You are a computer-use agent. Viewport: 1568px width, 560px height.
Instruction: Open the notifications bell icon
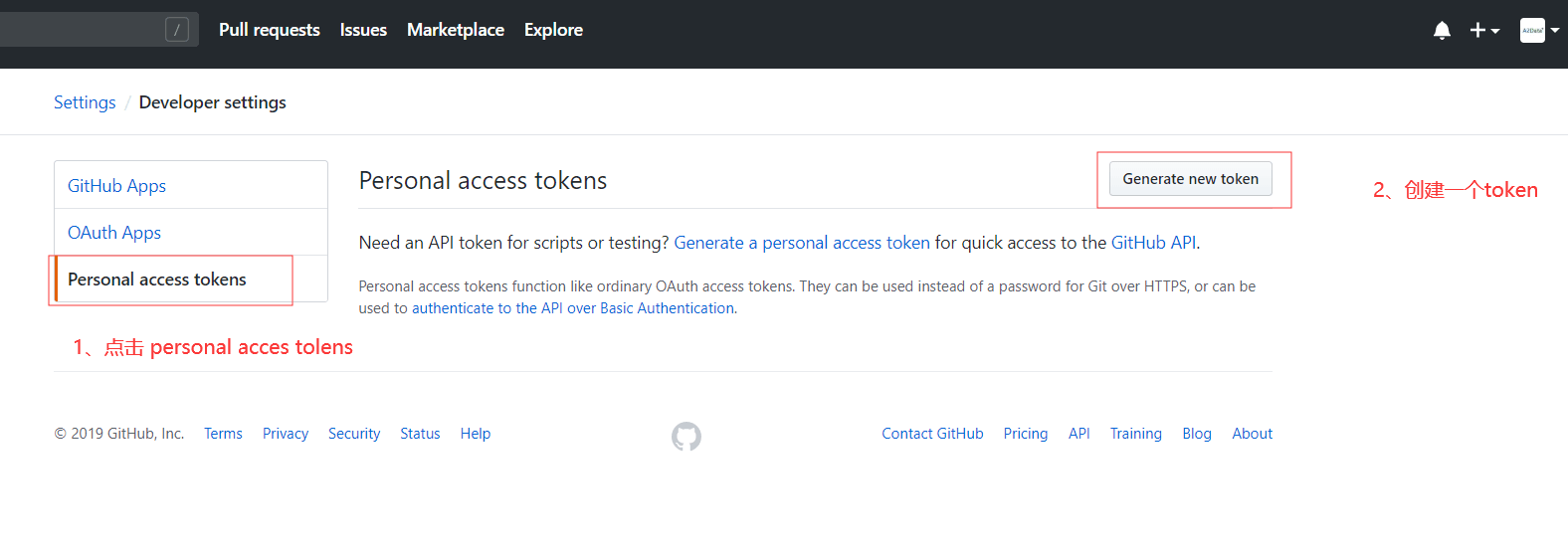[1442, 30]
